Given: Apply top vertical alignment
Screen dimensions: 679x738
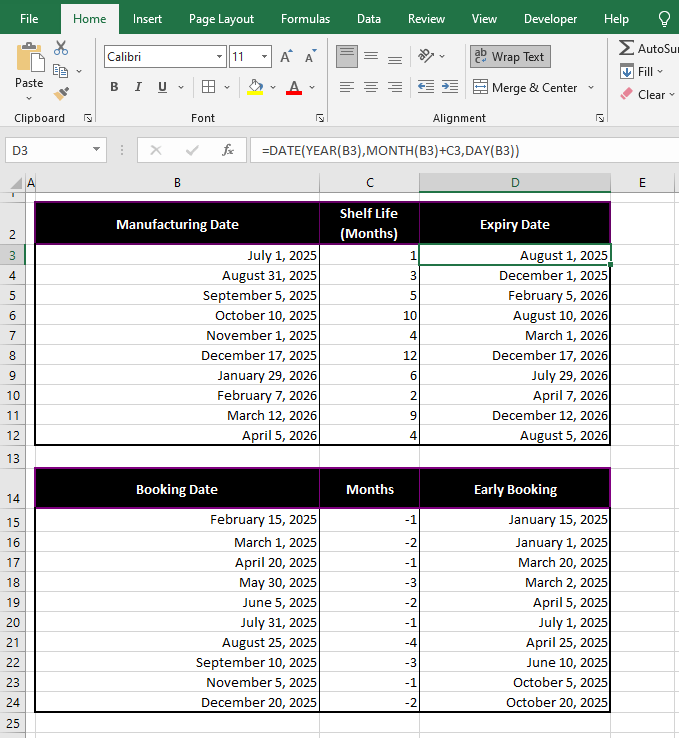Looking at the screenshot, I should 347,56.
